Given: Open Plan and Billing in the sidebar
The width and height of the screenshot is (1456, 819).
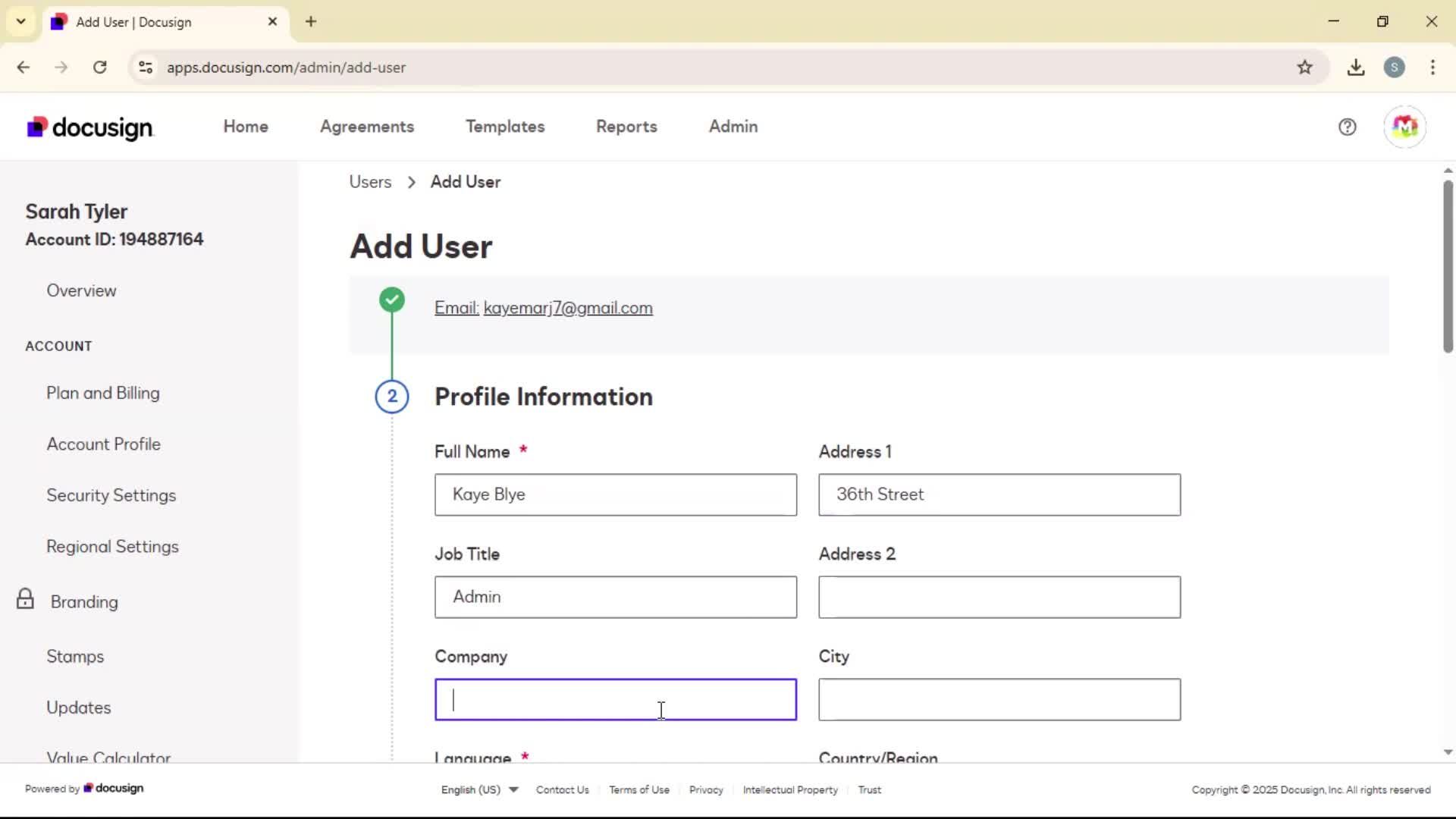Looking at the screenshot, I should click(103, 394).
